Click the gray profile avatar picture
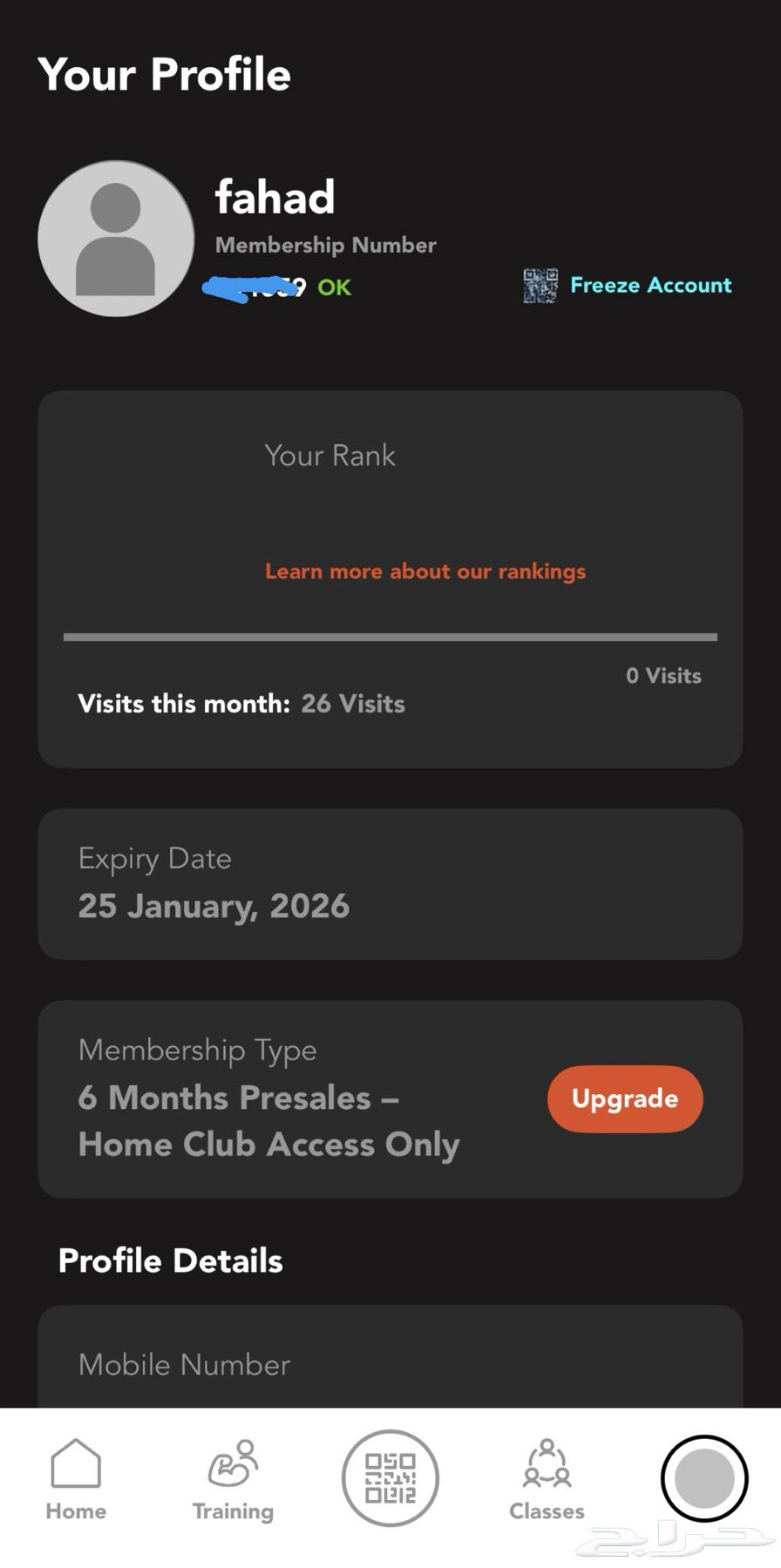This screenshot has width=781, height=1568. pos(116,238)
